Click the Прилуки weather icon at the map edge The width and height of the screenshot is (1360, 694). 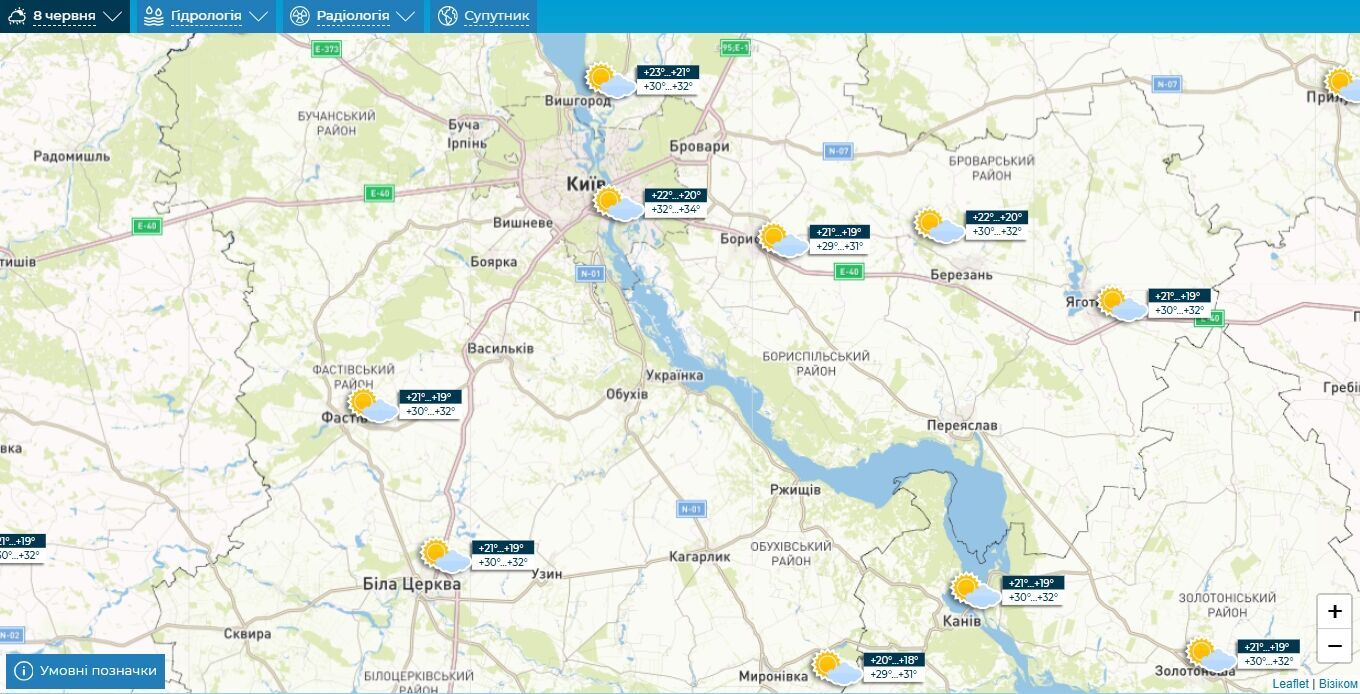(x=1343, y=85)
